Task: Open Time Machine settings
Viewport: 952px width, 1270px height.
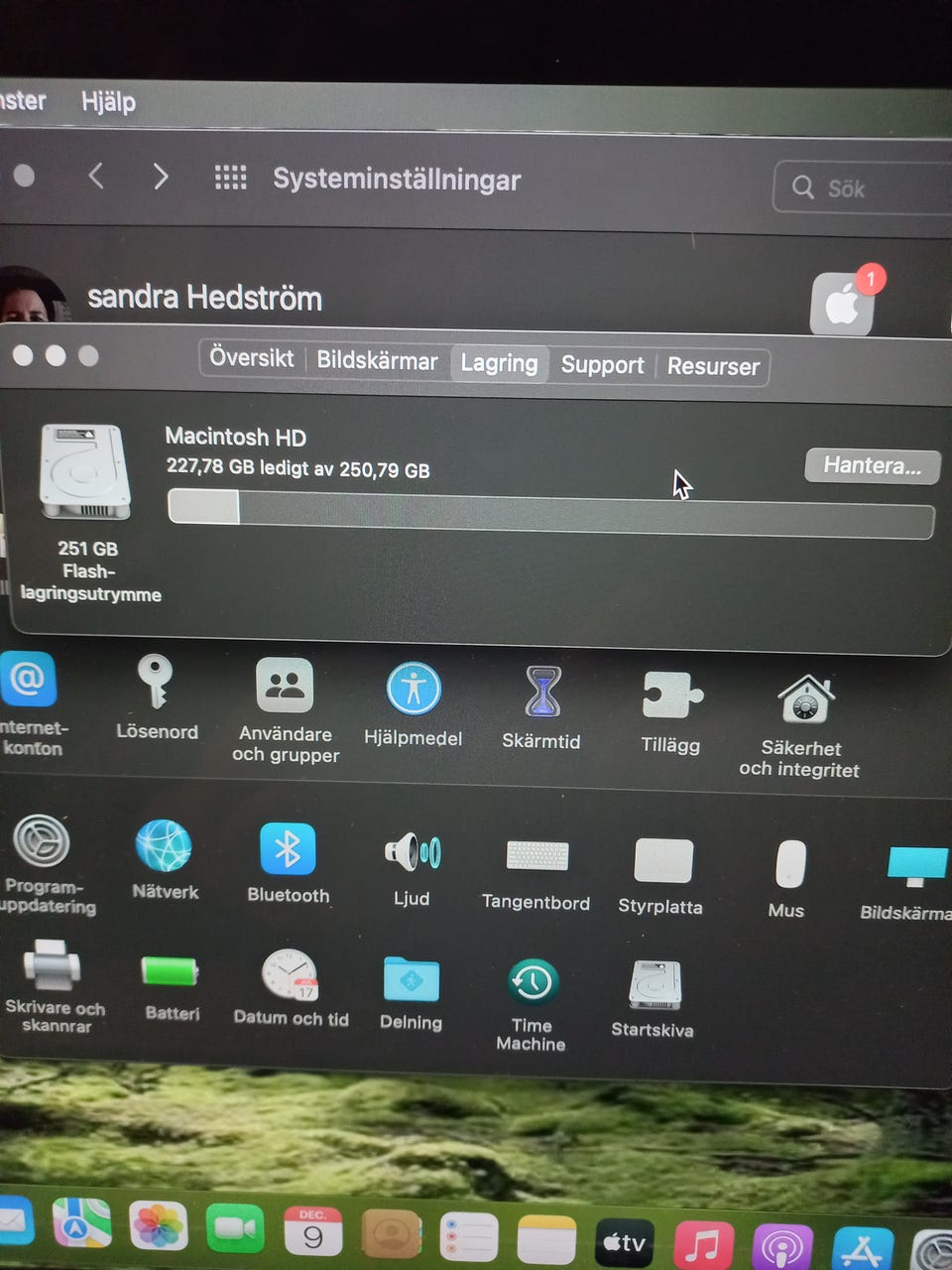Action: [x=533, y=982]
